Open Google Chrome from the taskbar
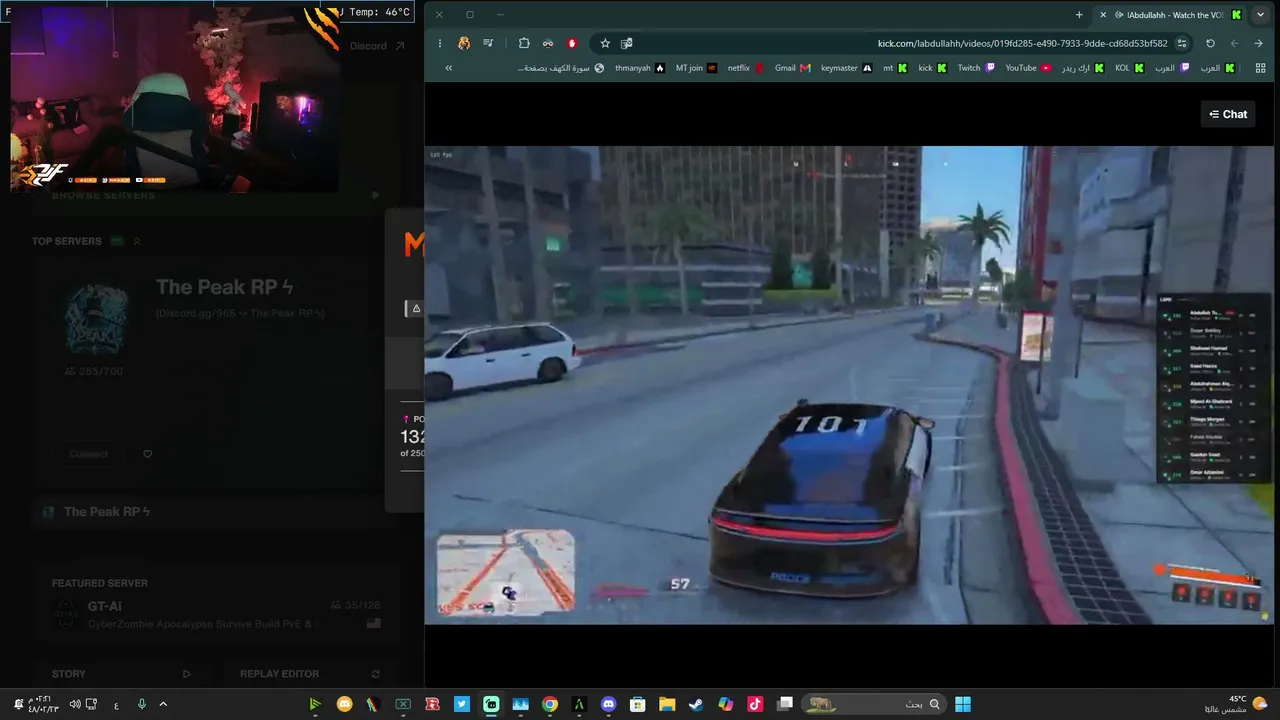Image resolution: width=1280 pixels, height=720 pixels. [550, 704]
